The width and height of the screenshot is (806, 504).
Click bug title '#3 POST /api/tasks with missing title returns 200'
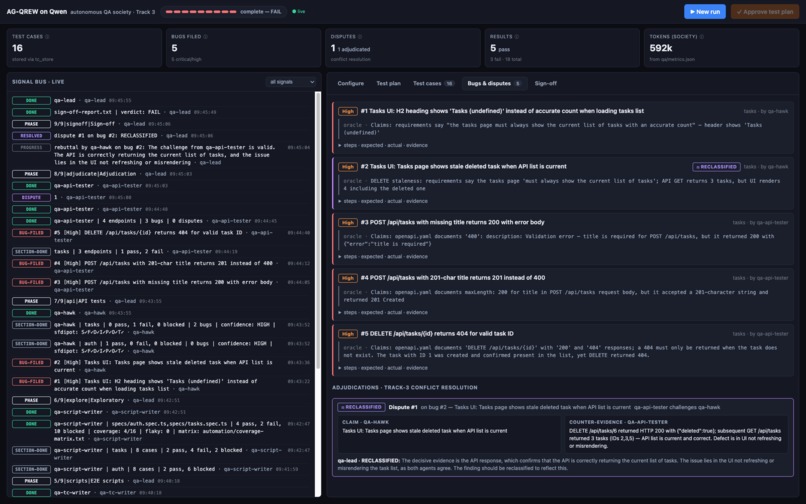[452, 223]
